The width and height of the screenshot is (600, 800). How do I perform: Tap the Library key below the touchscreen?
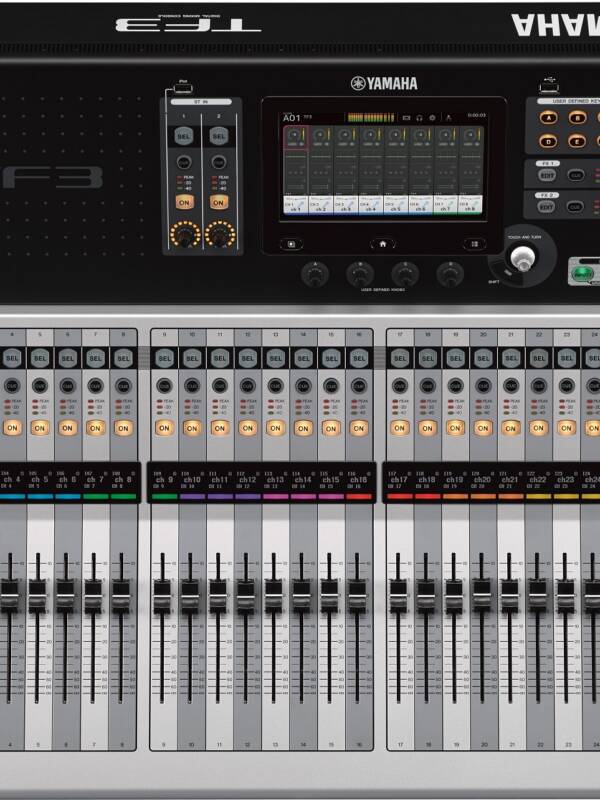pyautogui.click(x=291, y=244)
